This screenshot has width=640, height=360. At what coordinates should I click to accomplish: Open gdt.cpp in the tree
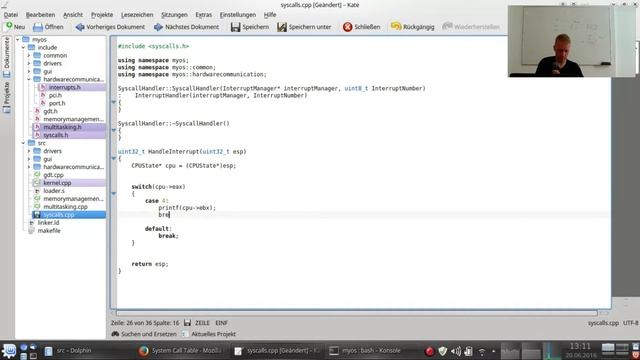[x=53, y=175]
